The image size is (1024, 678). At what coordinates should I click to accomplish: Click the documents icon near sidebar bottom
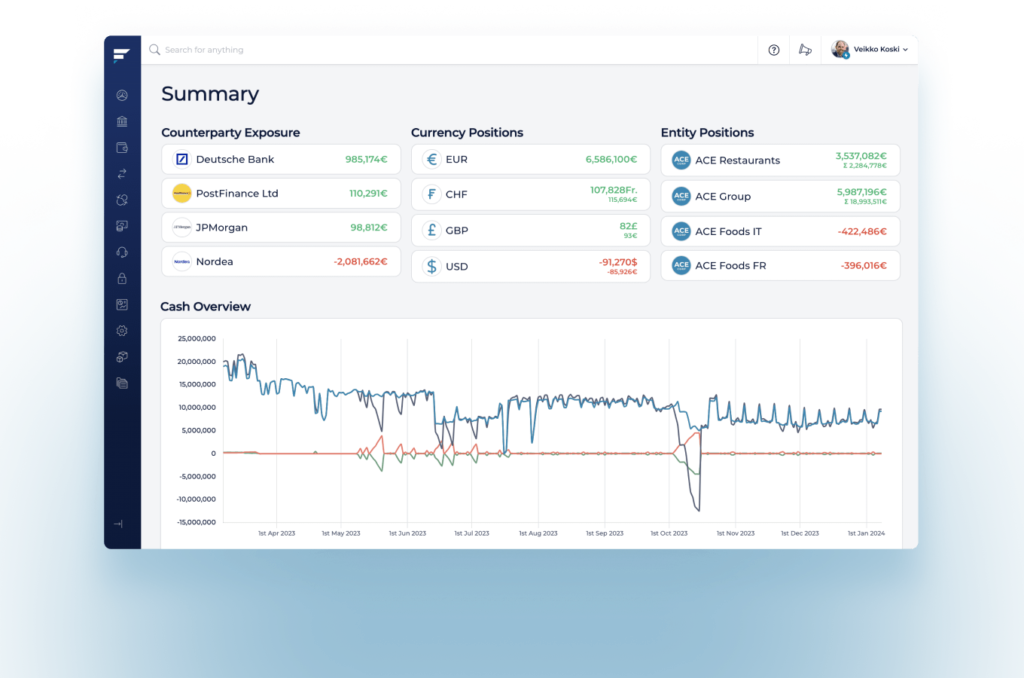(121, 382)
